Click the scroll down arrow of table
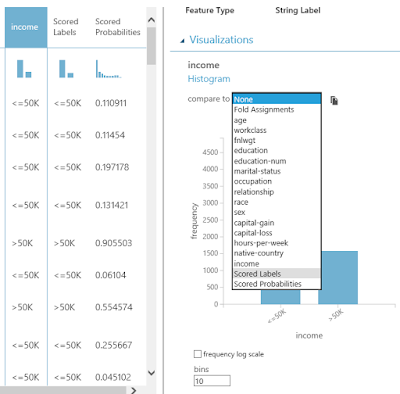This screenshot has width=400, height=394. (x=151, y=373)
